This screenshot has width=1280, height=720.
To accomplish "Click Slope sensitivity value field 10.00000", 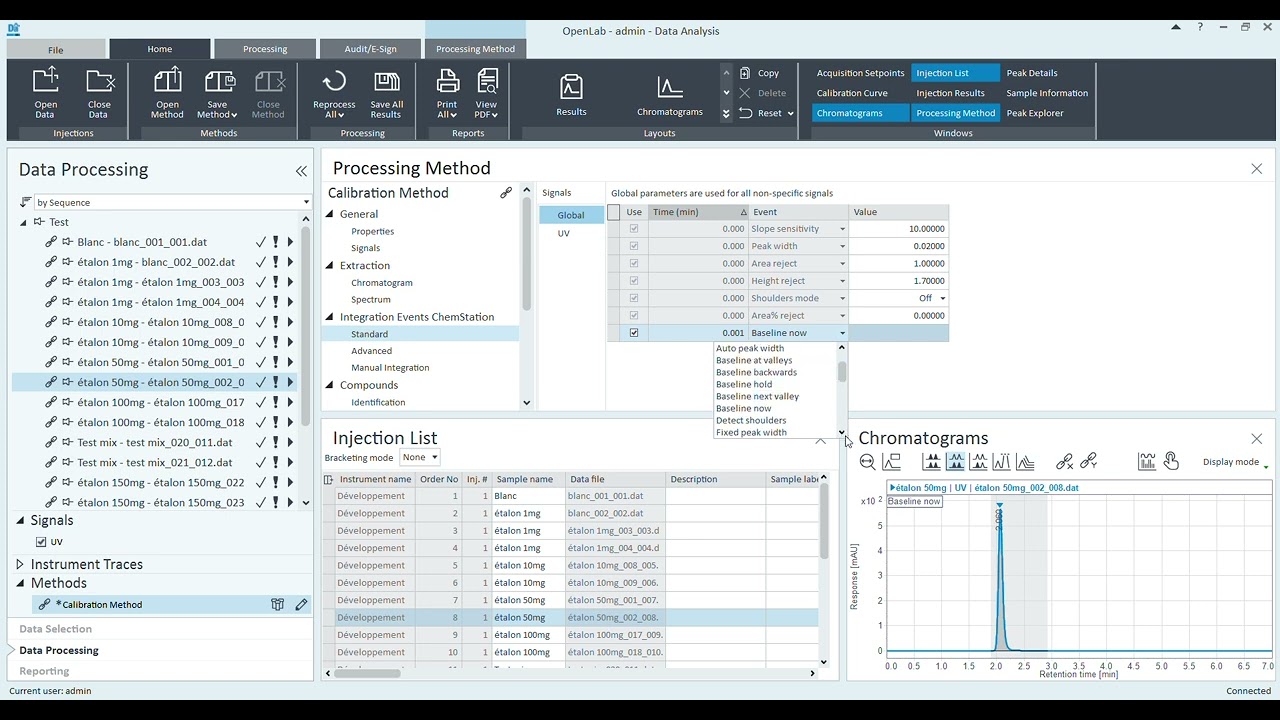I will (898, 229).
